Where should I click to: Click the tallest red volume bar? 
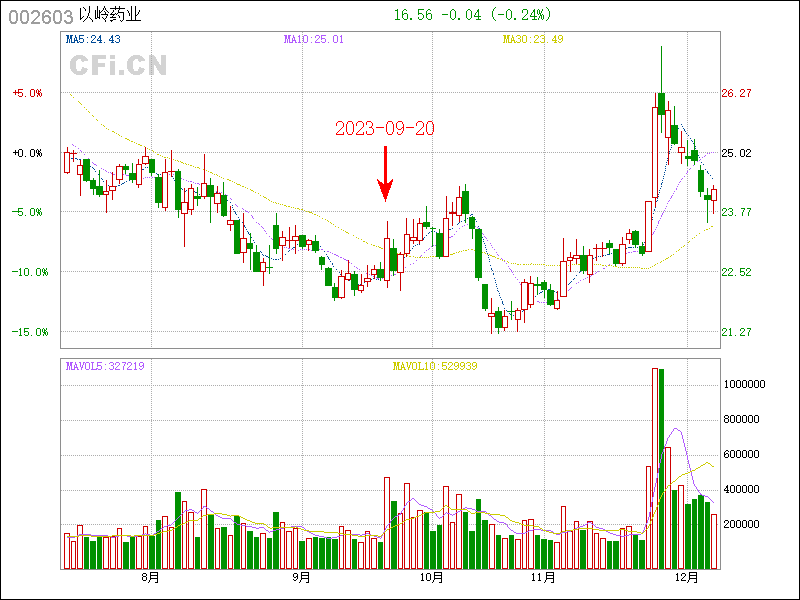pos(655,468)
